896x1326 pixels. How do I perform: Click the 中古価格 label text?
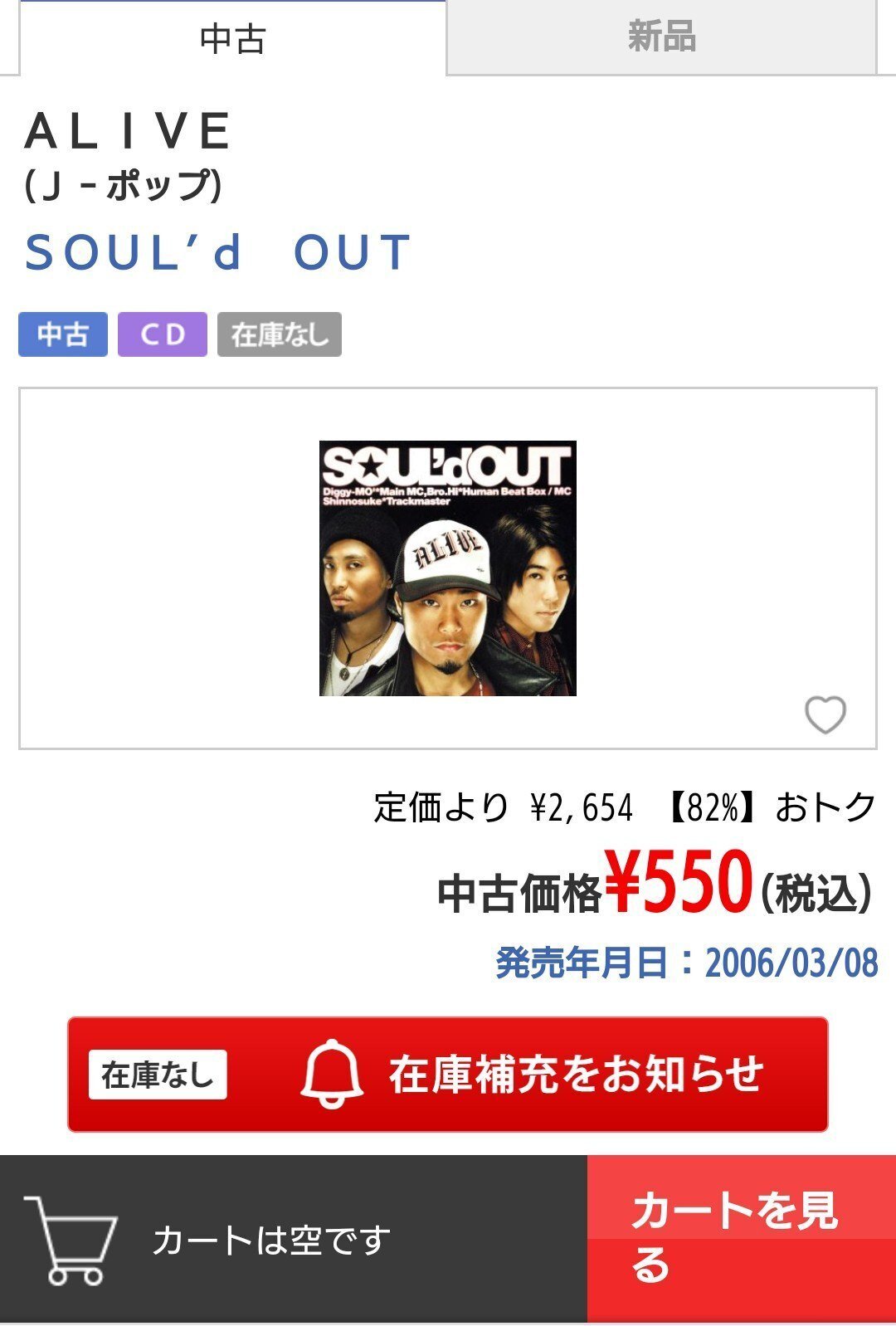[x=519, y=894]
